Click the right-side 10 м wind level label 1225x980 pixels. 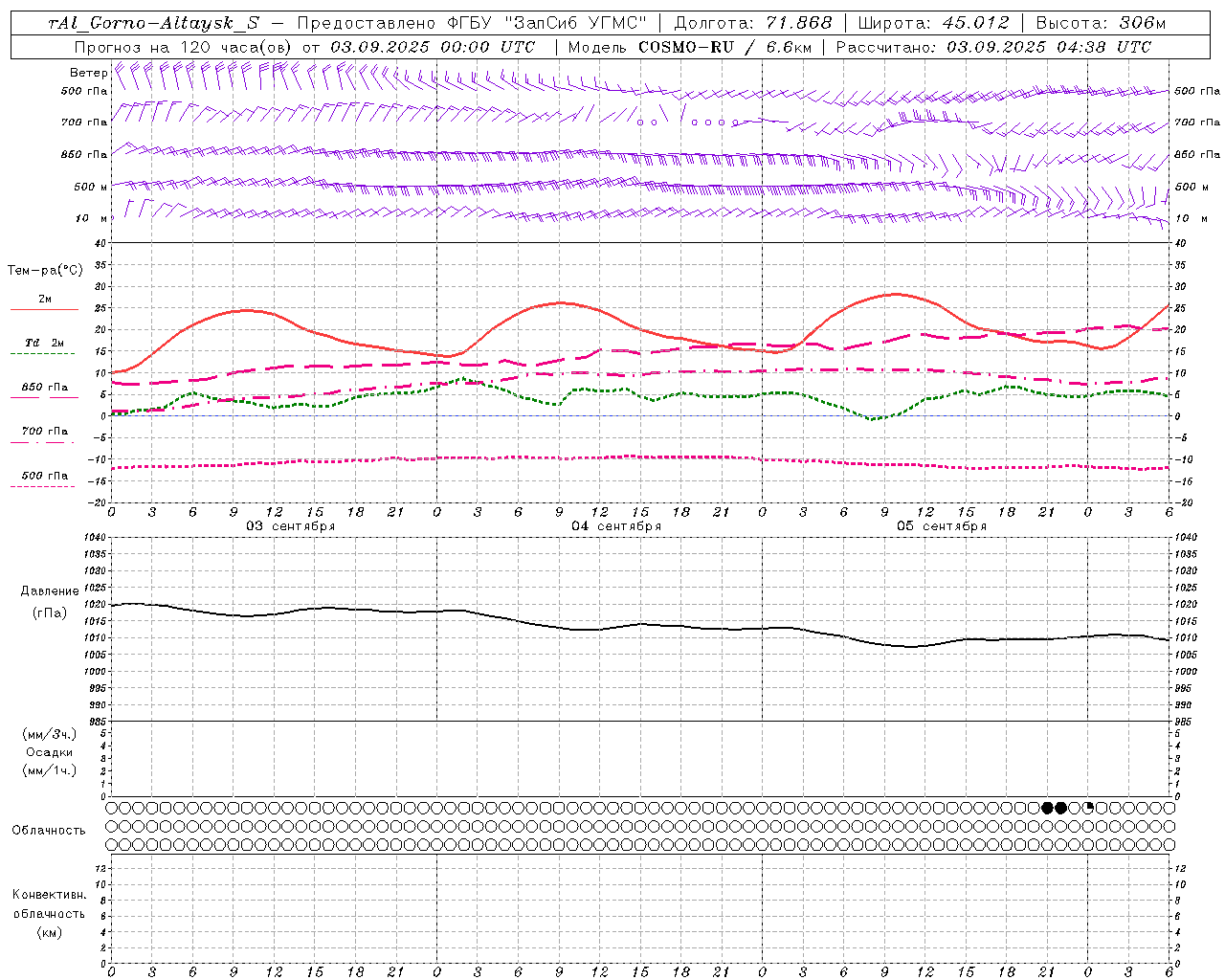pyautogui.click(x=1192, y=218)
